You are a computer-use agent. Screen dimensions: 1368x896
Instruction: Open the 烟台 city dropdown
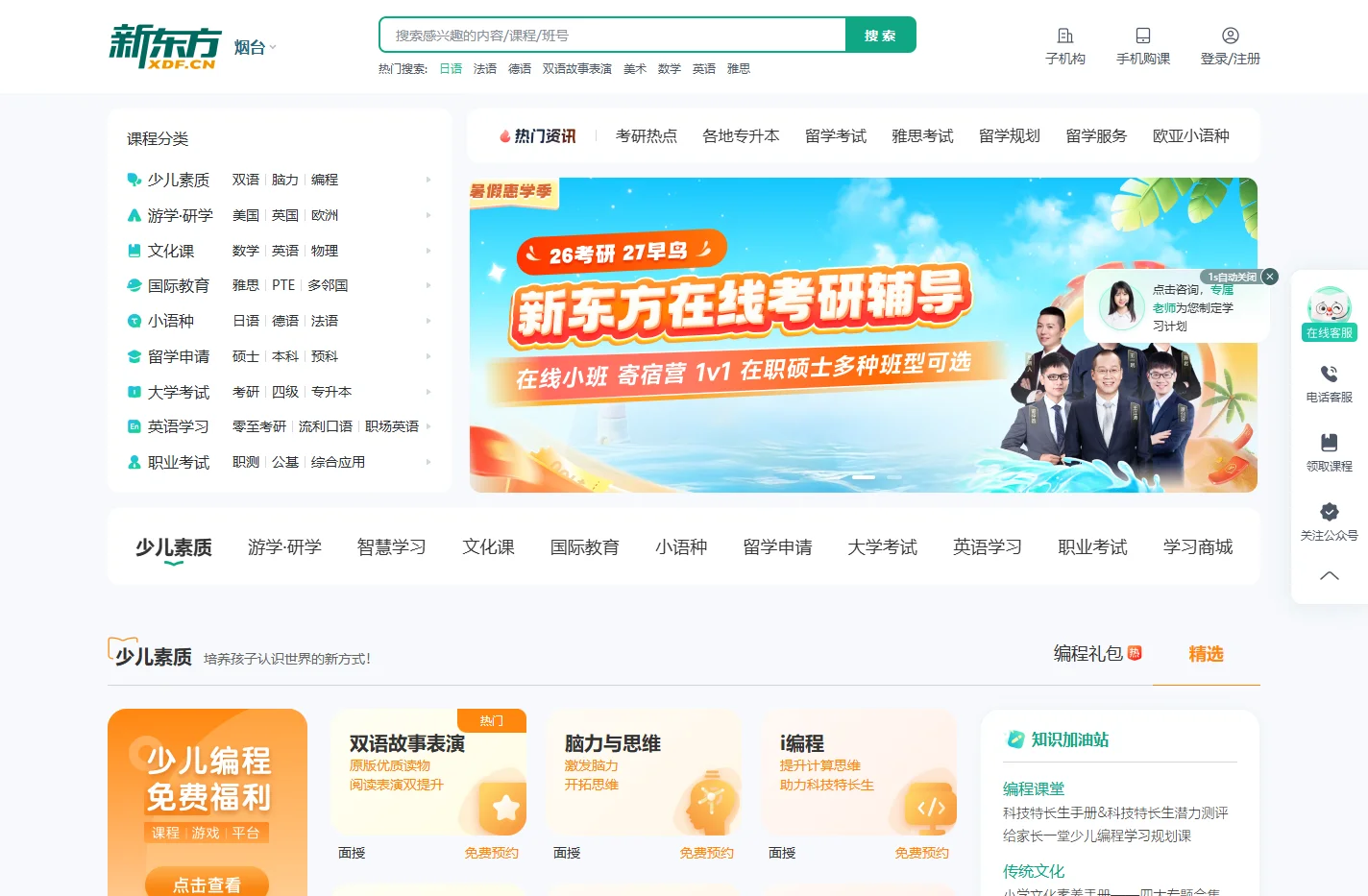(256, 47)
